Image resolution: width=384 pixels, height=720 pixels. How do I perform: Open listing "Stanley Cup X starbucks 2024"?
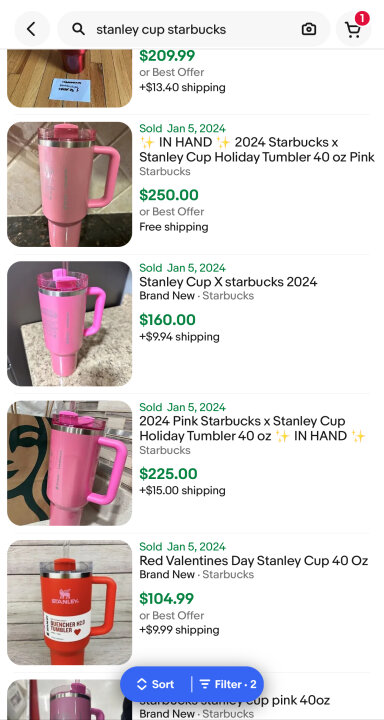pyautogui.click(x=228, y=281)
